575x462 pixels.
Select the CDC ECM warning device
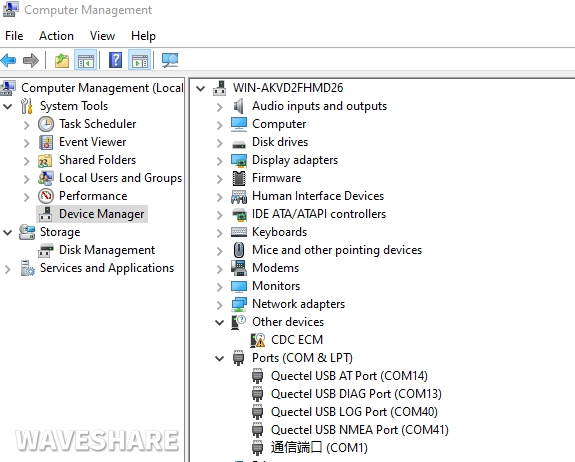(297, 340)
